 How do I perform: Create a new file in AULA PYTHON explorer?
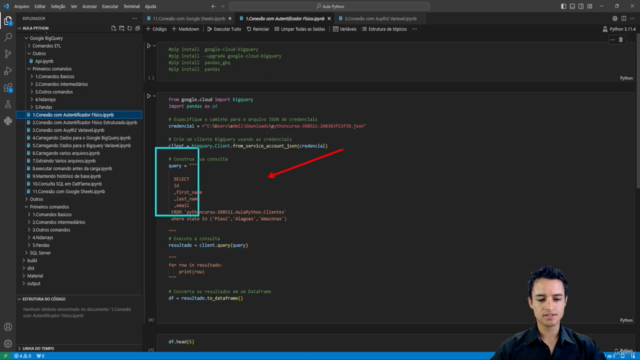(113, 28)
